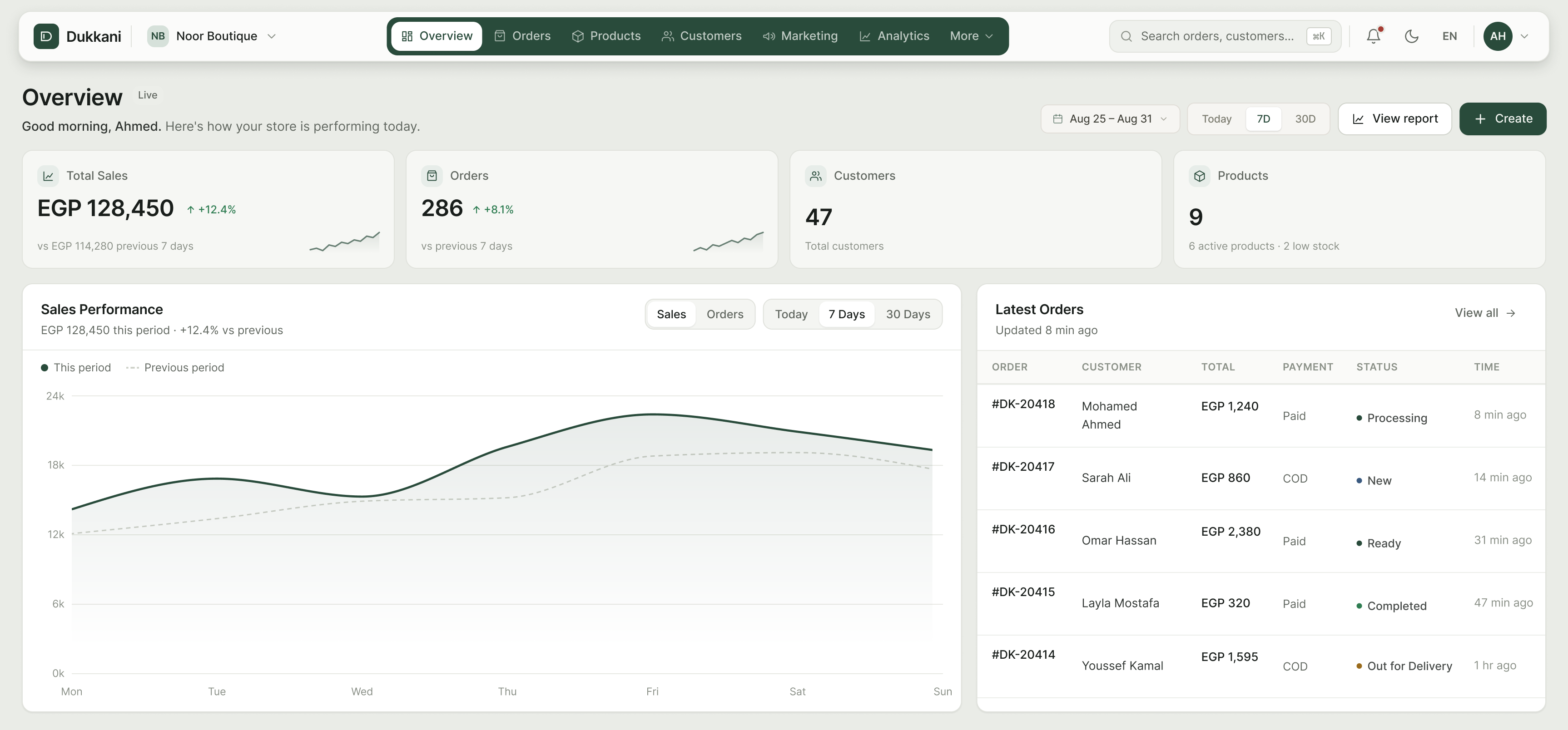
Task: Go to the Overview tab
Action: click(437, 36)
